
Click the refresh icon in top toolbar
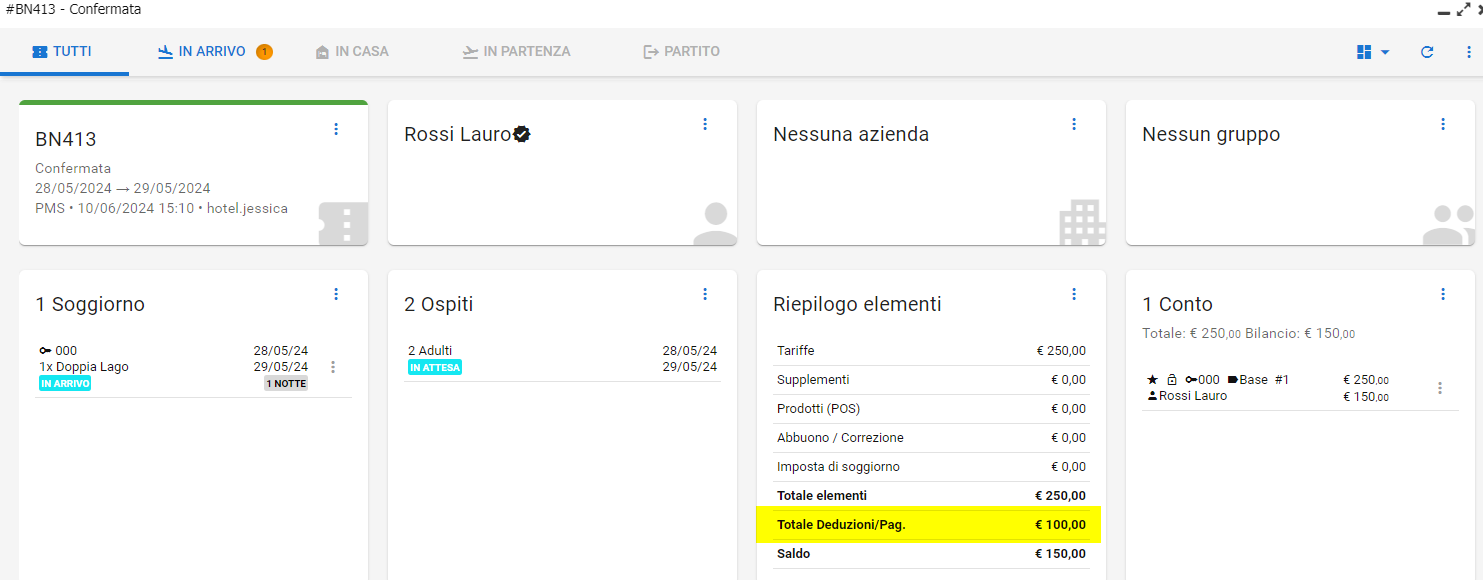click(x=1427, y=52)
